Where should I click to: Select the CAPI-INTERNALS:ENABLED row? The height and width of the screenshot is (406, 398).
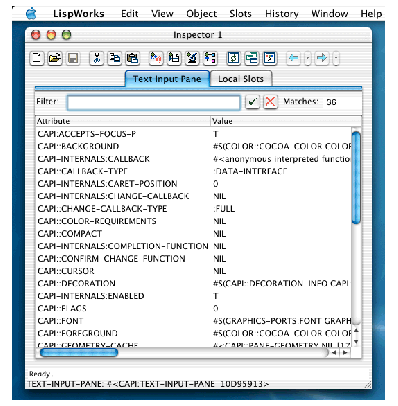pyautogui.click(x=194, y=296)
